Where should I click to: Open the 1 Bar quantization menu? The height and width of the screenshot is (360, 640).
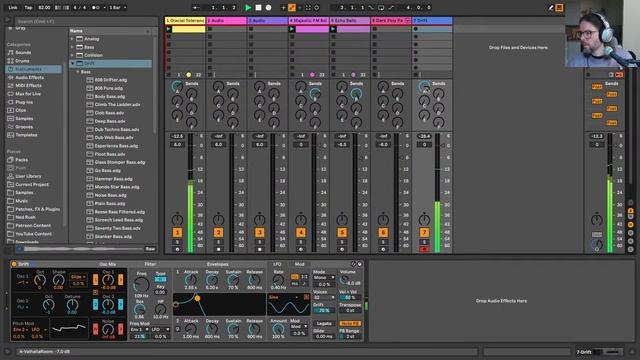(x=118, y=7)
